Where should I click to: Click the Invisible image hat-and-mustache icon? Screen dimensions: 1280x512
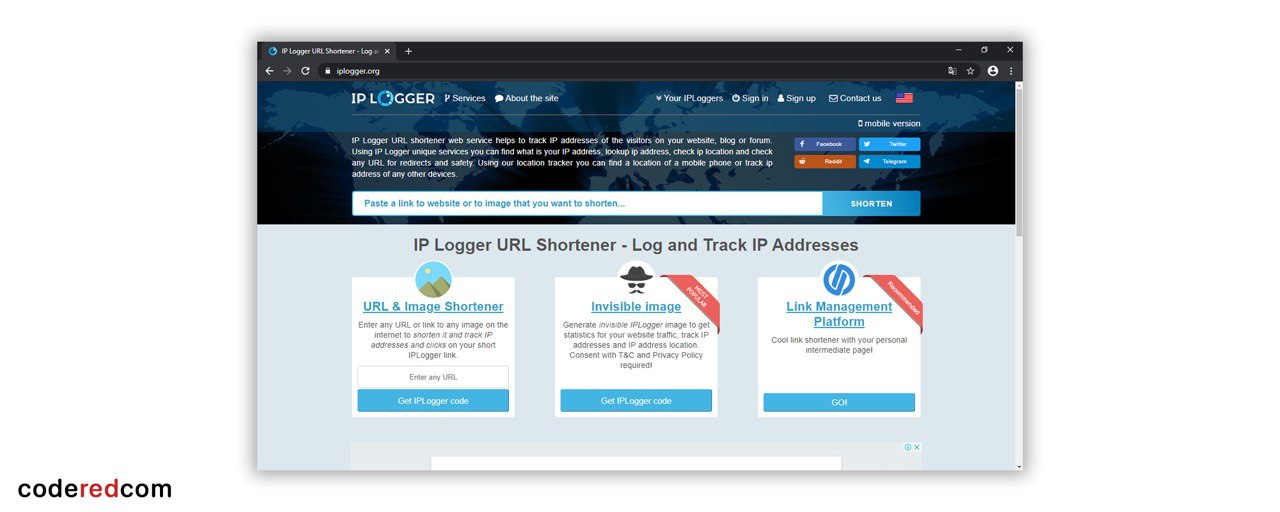click(636, 276)
